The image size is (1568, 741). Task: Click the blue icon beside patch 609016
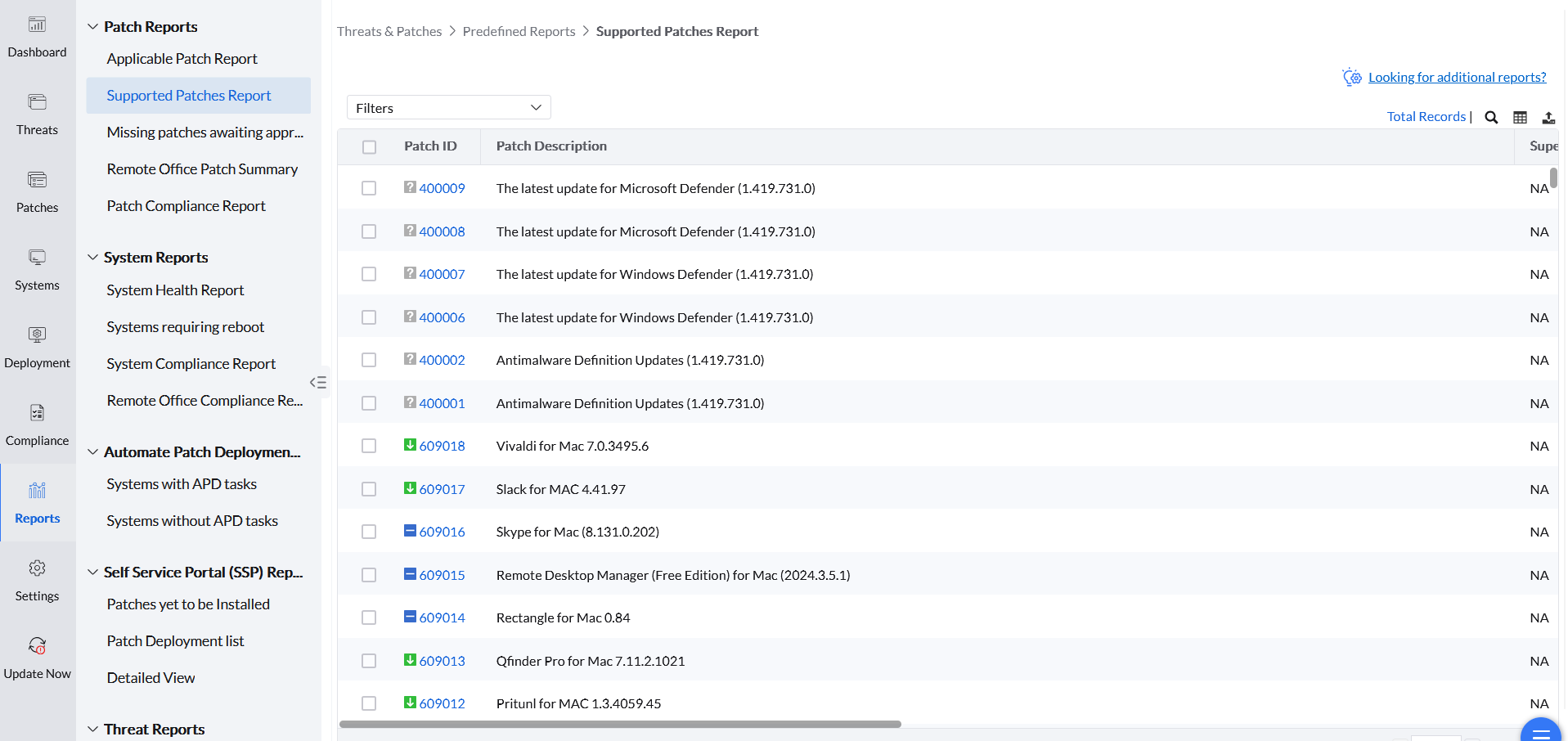pyautogui.click(x=410, y=531)
